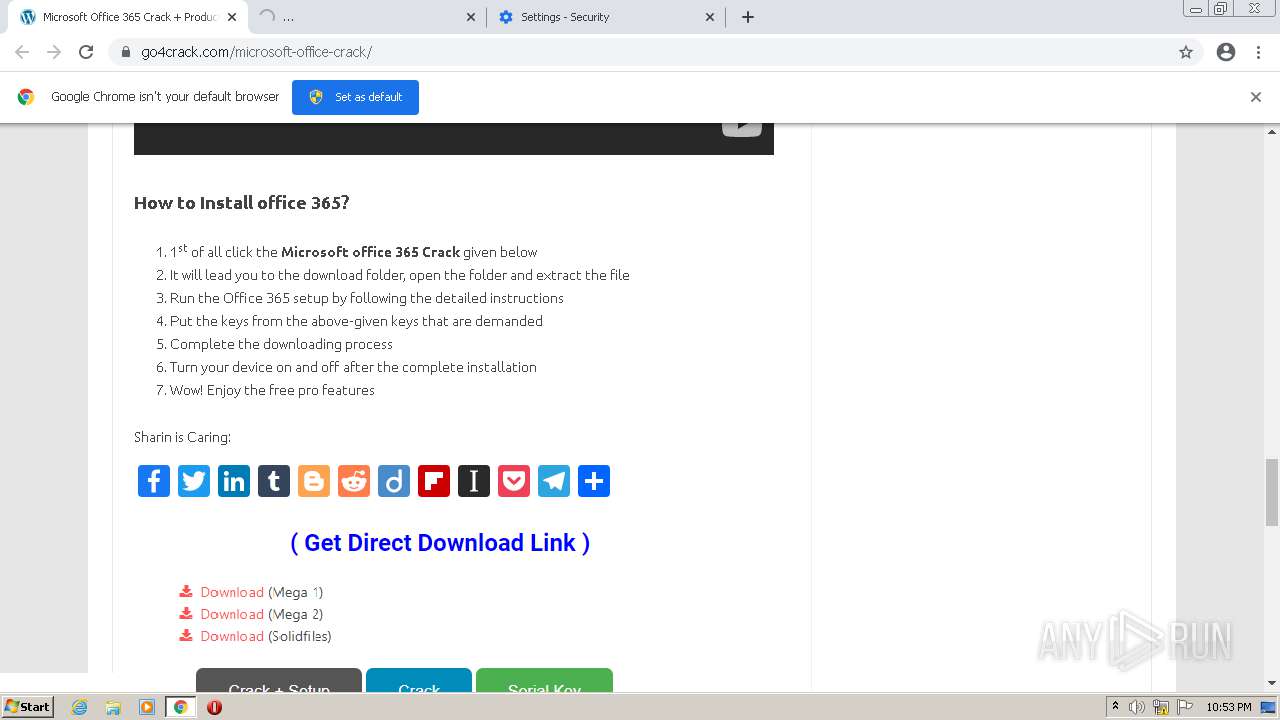
Task: Share the page on LinkedIn
Action: click(x=234, y=481)
